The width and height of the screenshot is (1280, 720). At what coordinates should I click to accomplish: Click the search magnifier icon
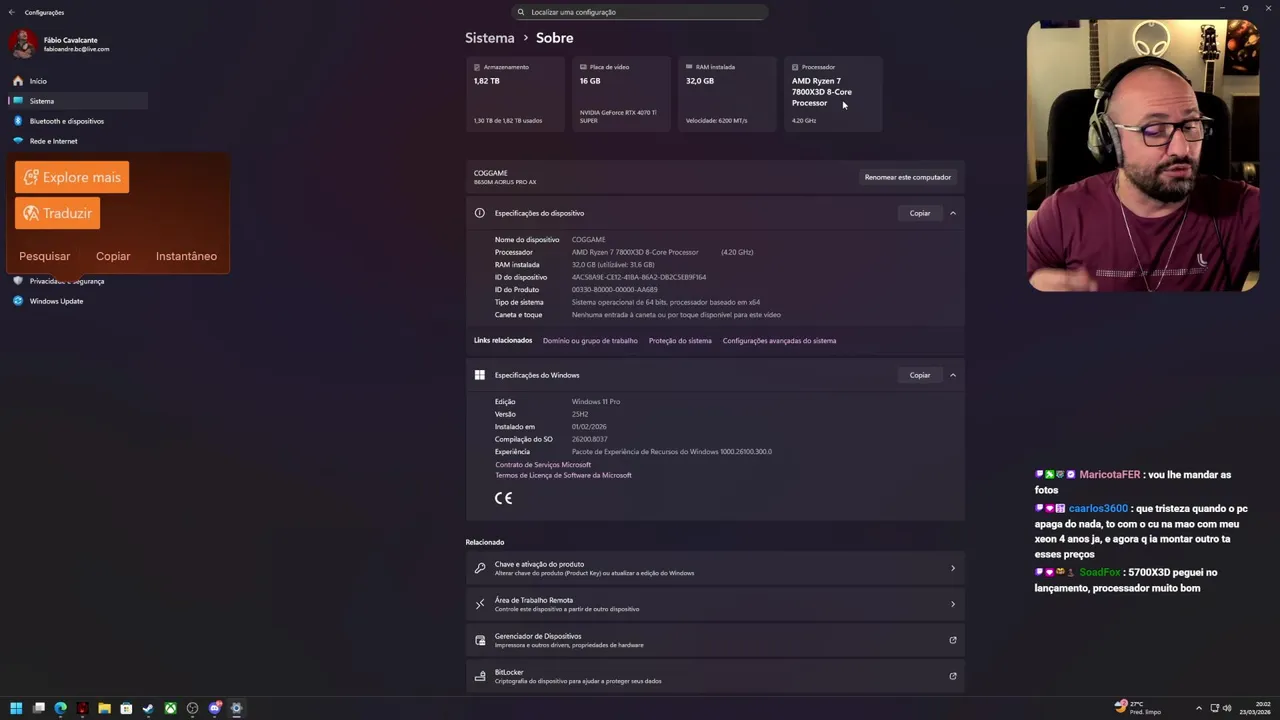coord(521,12)
